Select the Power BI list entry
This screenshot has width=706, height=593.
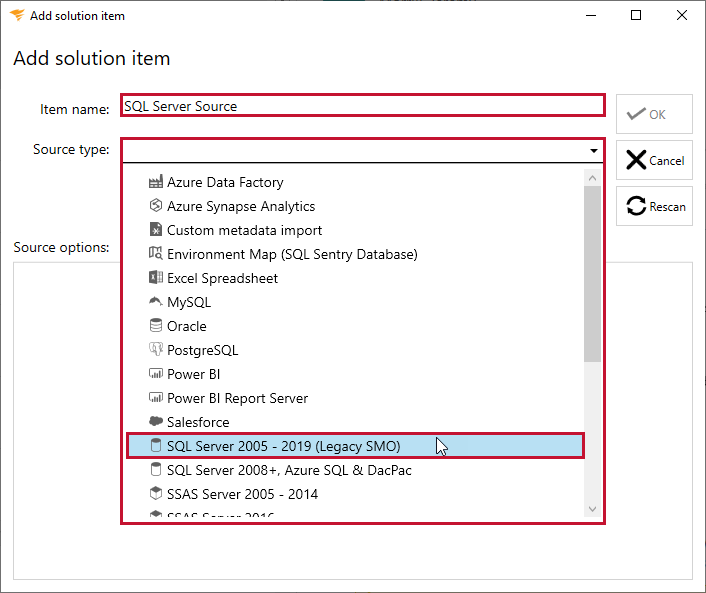[x=356, y=373]
